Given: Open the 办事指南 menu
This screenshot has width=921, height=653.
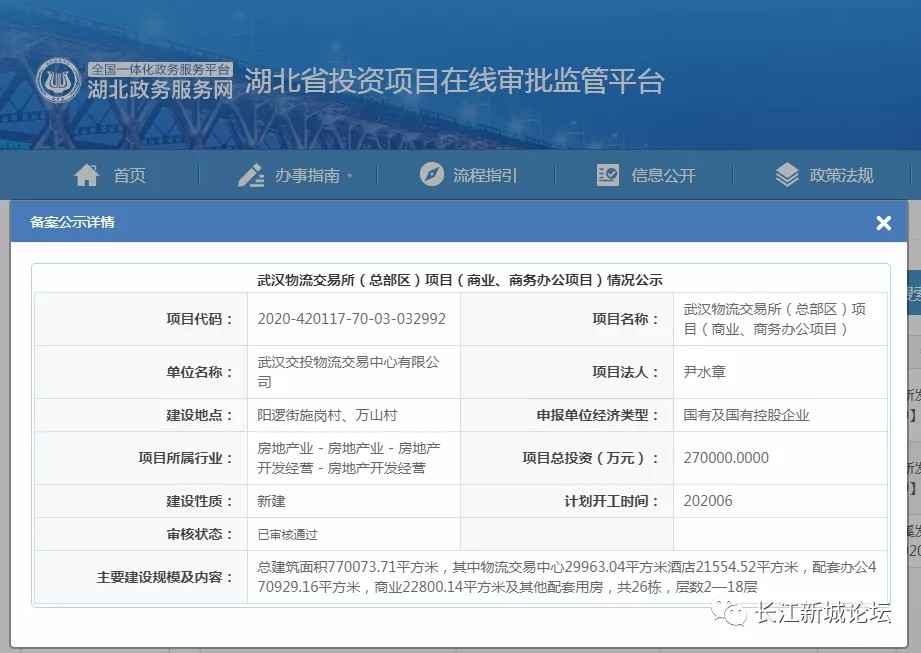Looking at the screenshot, I should 307,175.
